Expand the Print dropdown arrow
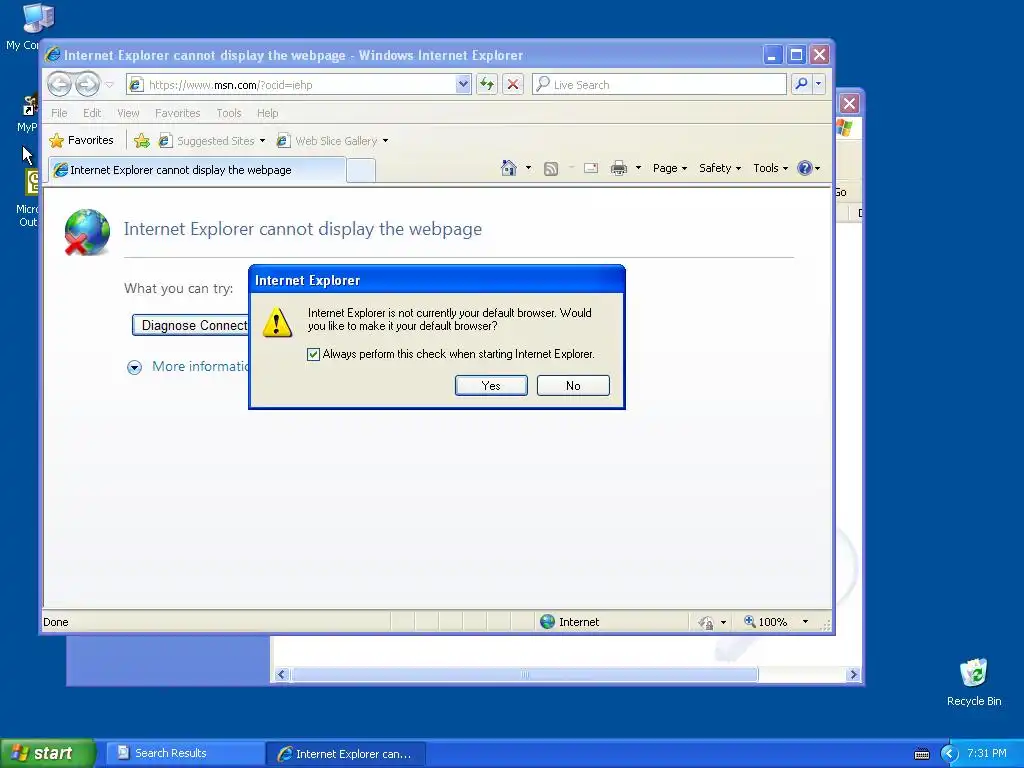The width and height of the screenshot is (1024, 768). (x=638, y=168)
